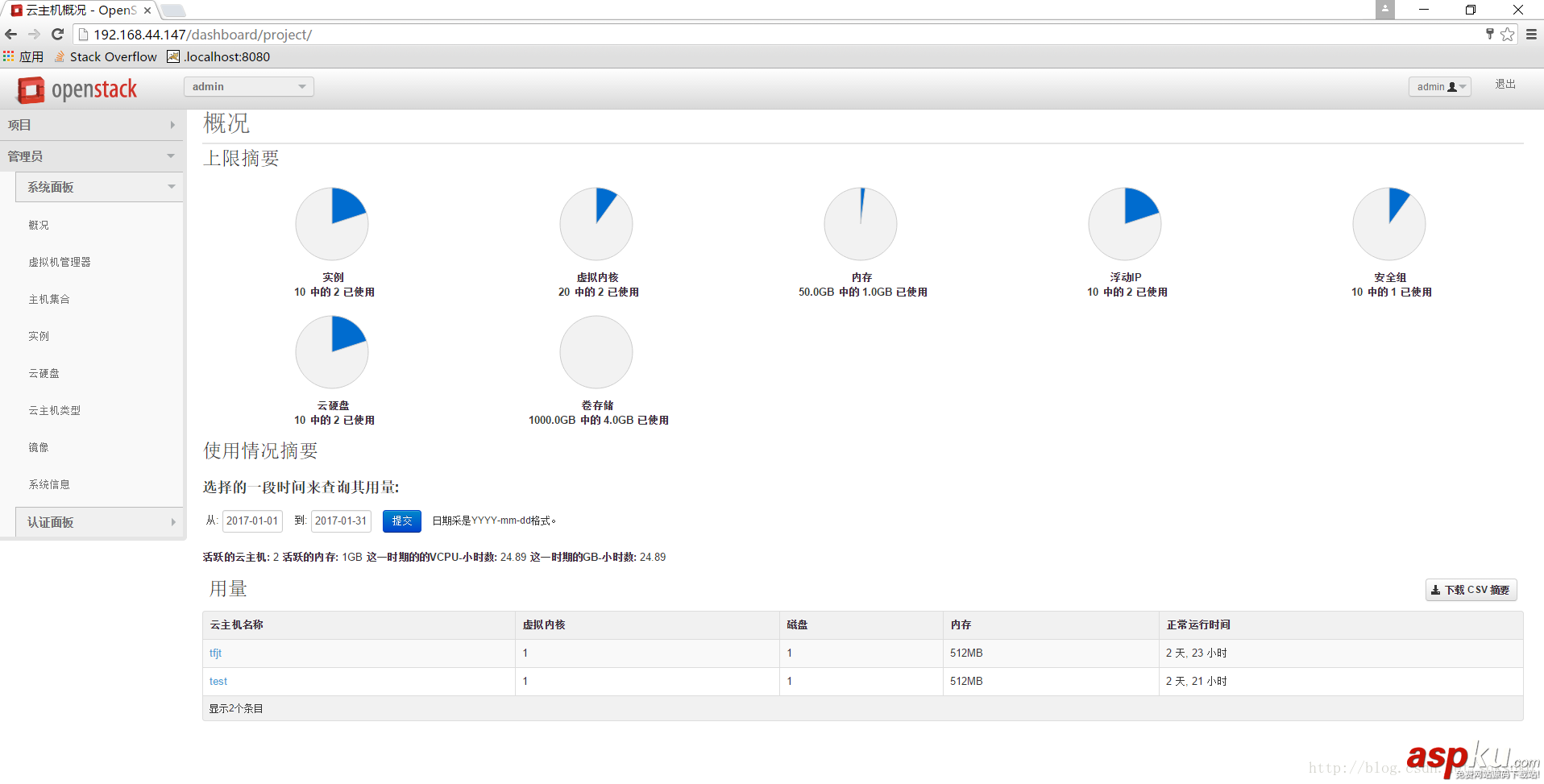Screen dimensions: 1544x784
Task: Click the 云硬盘 usage pie chart
Action: coord(332,352)
